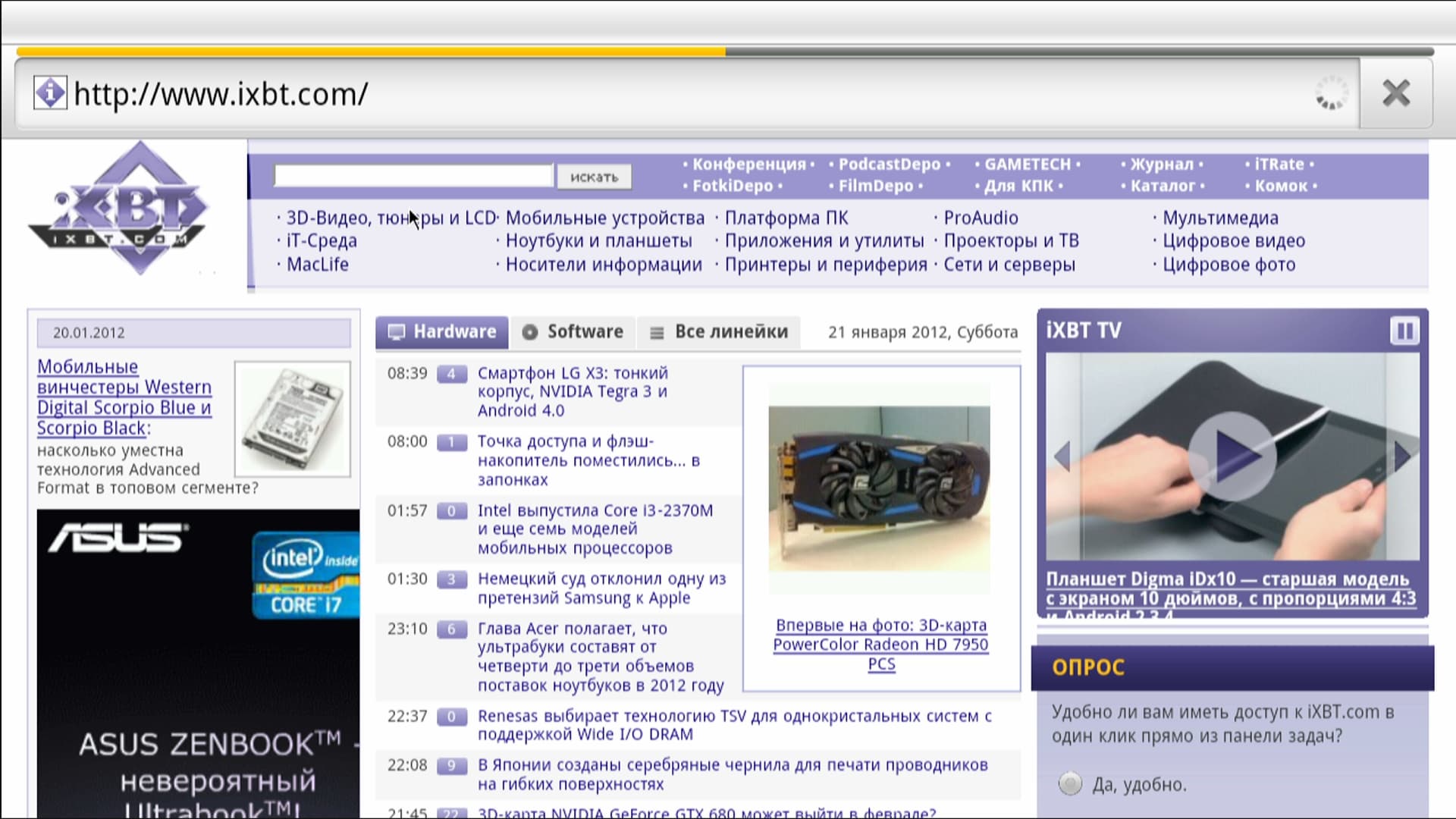Viewport: 1456px width, 819px height.
Task: Open comments badge for LG X3 news
Action: pos(451,374)
